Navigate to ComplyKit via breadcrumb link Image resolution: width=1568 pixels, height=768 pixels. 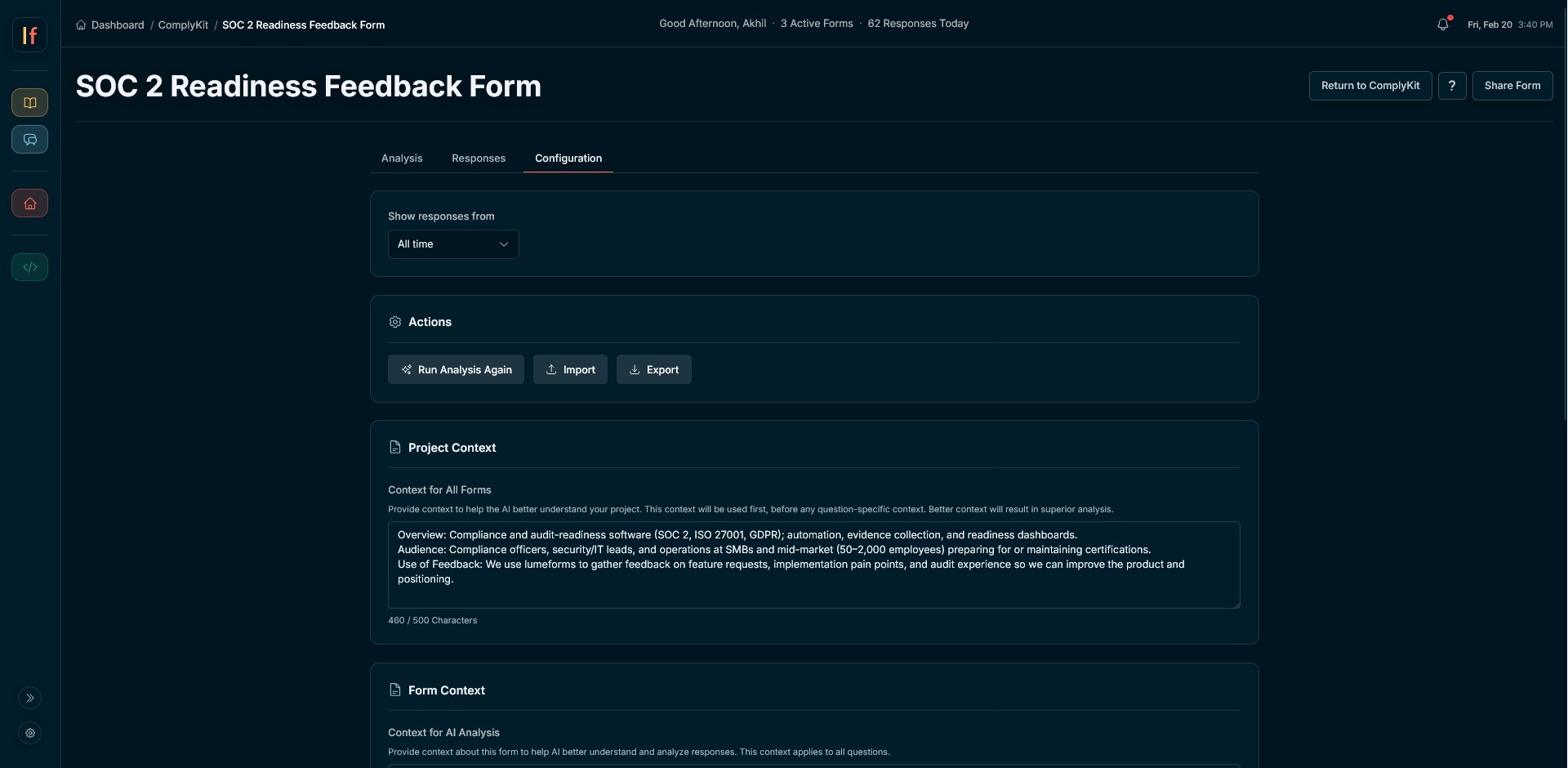(183, 25)
